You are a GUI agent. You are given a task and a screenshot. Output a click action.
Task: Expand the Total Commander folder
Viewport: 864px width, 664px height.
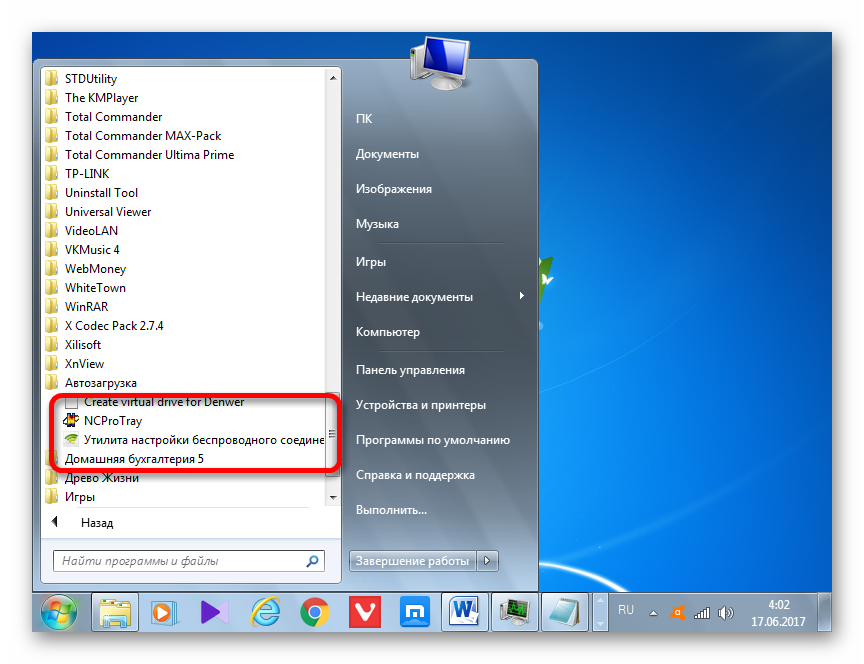pos(104,117)
